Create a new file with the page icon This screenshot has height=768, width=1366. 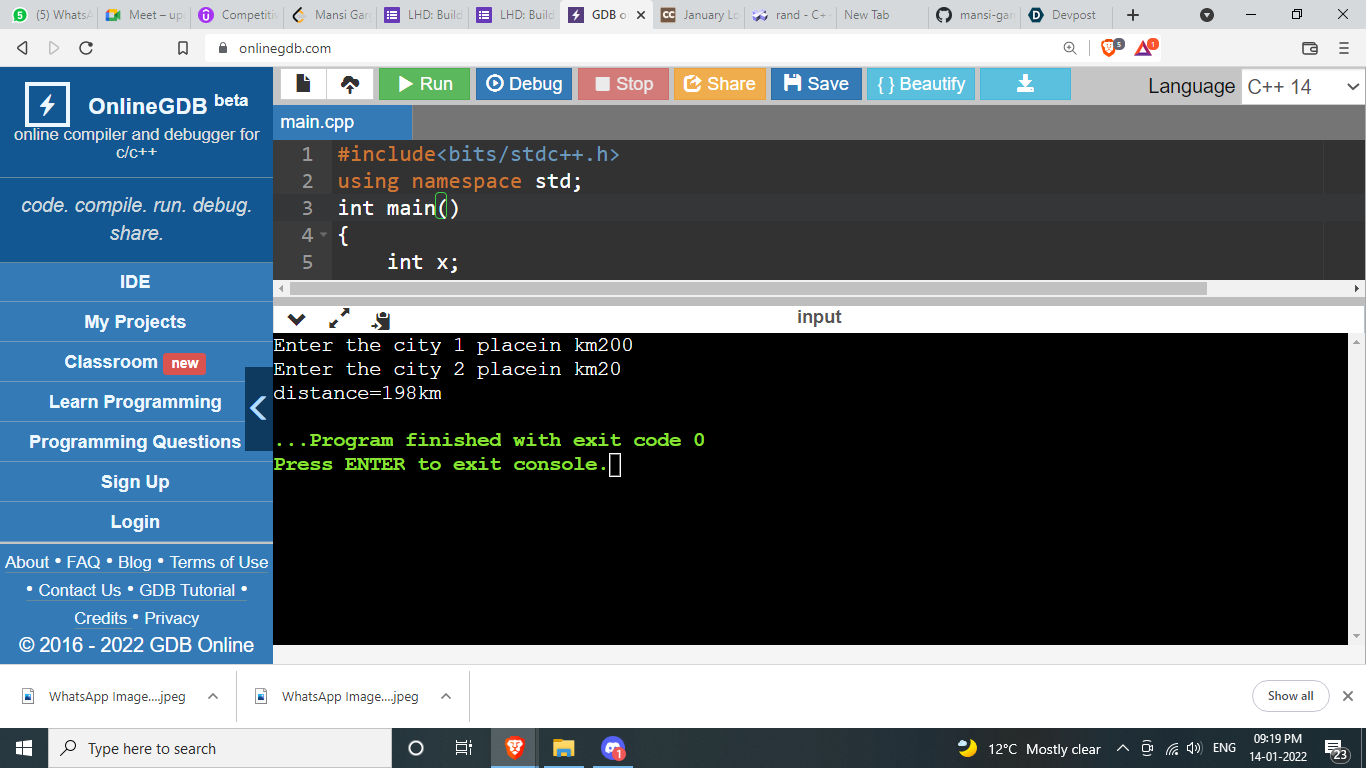pyautogui.click(x=303, y=84)
